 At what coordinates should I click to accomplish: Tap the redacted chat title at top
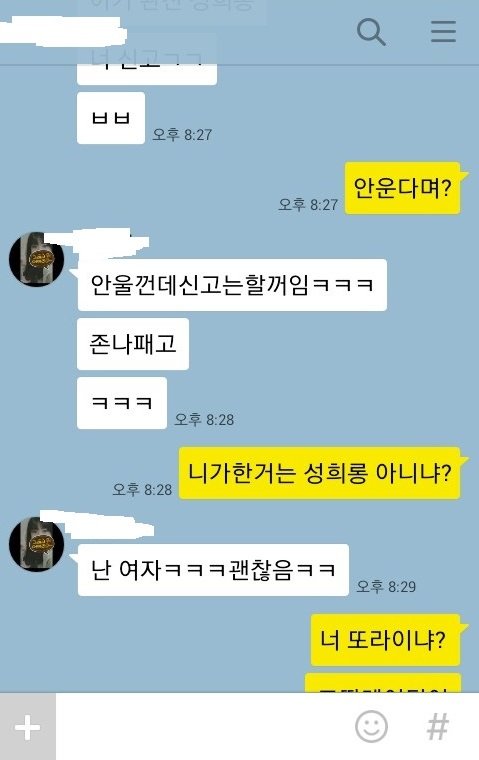point(61,32)
